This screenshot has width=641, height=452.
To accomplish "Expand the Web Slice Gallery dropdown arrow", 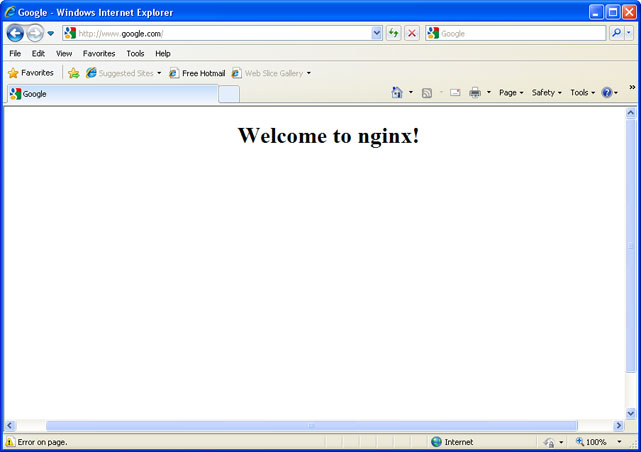I will click(309, 73).
